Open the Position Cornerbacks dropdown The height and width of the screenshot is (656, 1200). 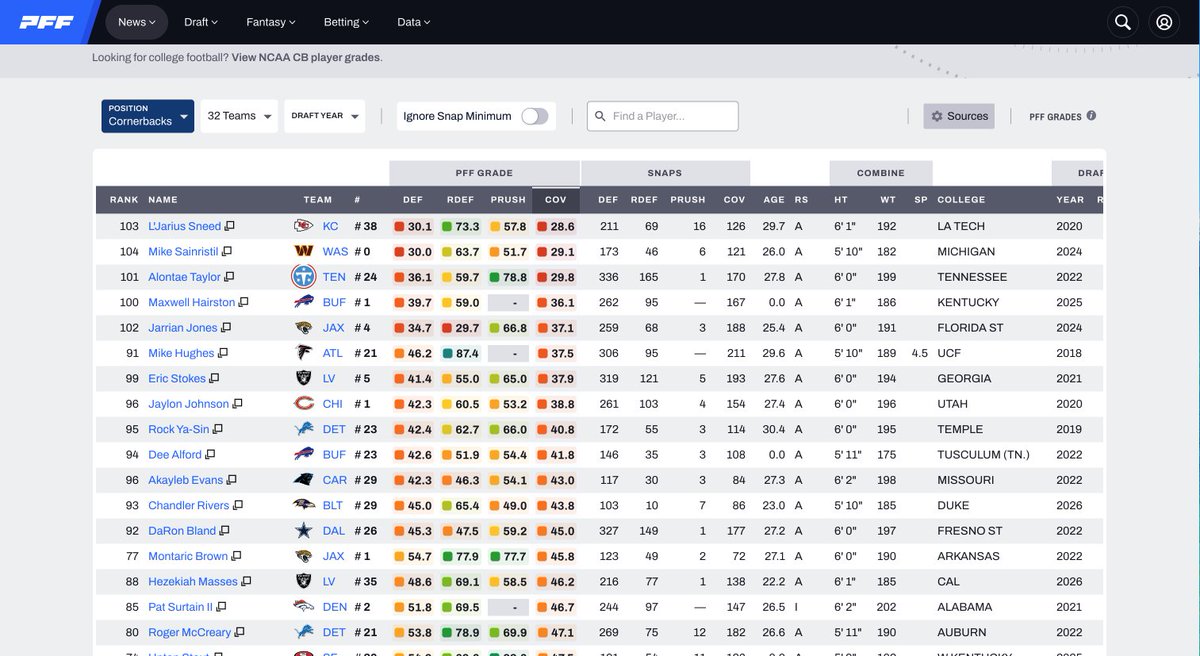click(147, 116)
